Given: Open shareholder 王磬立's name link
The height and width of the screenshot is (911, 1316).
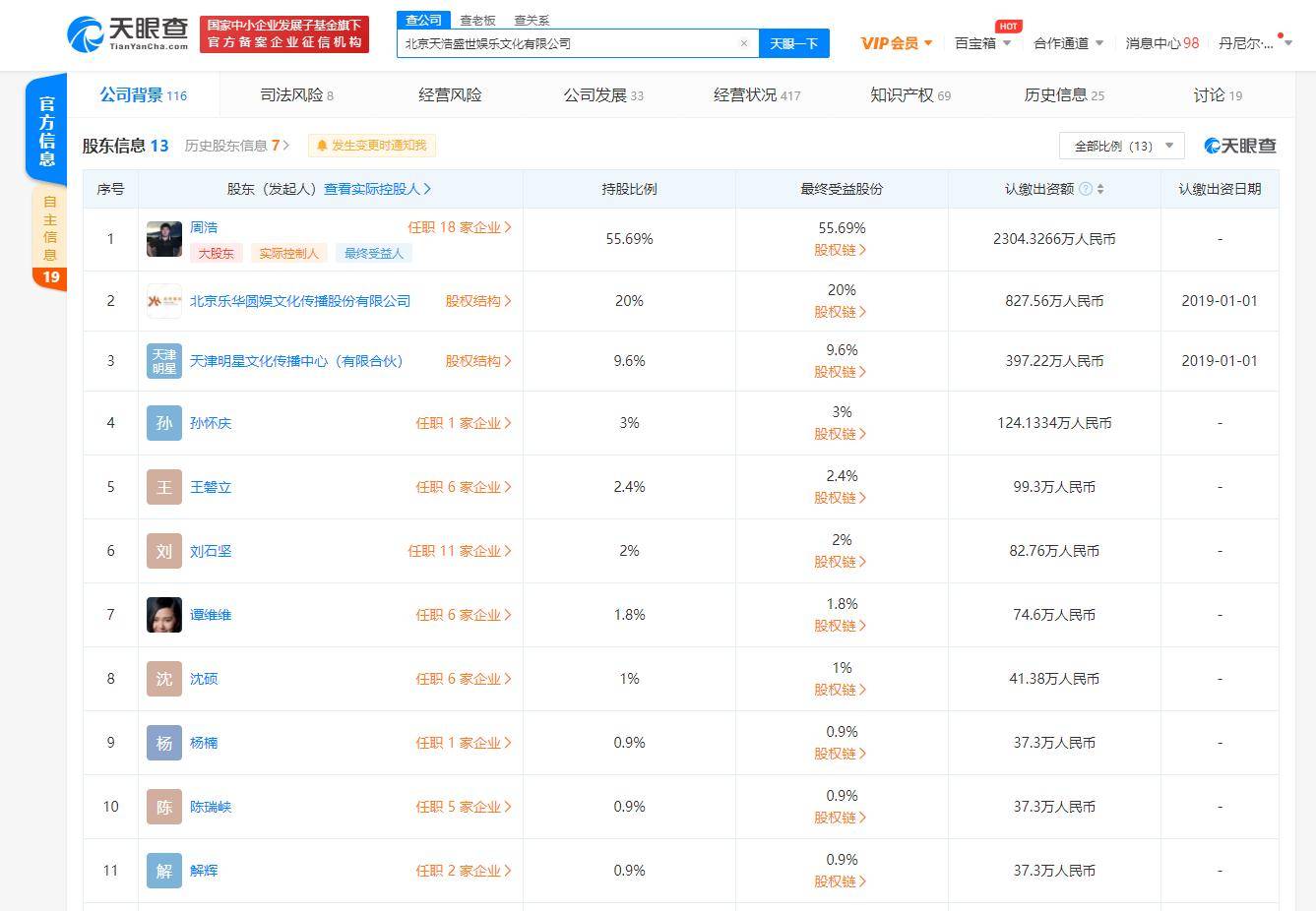Looking at the screenshot, I should click(211, 487).
